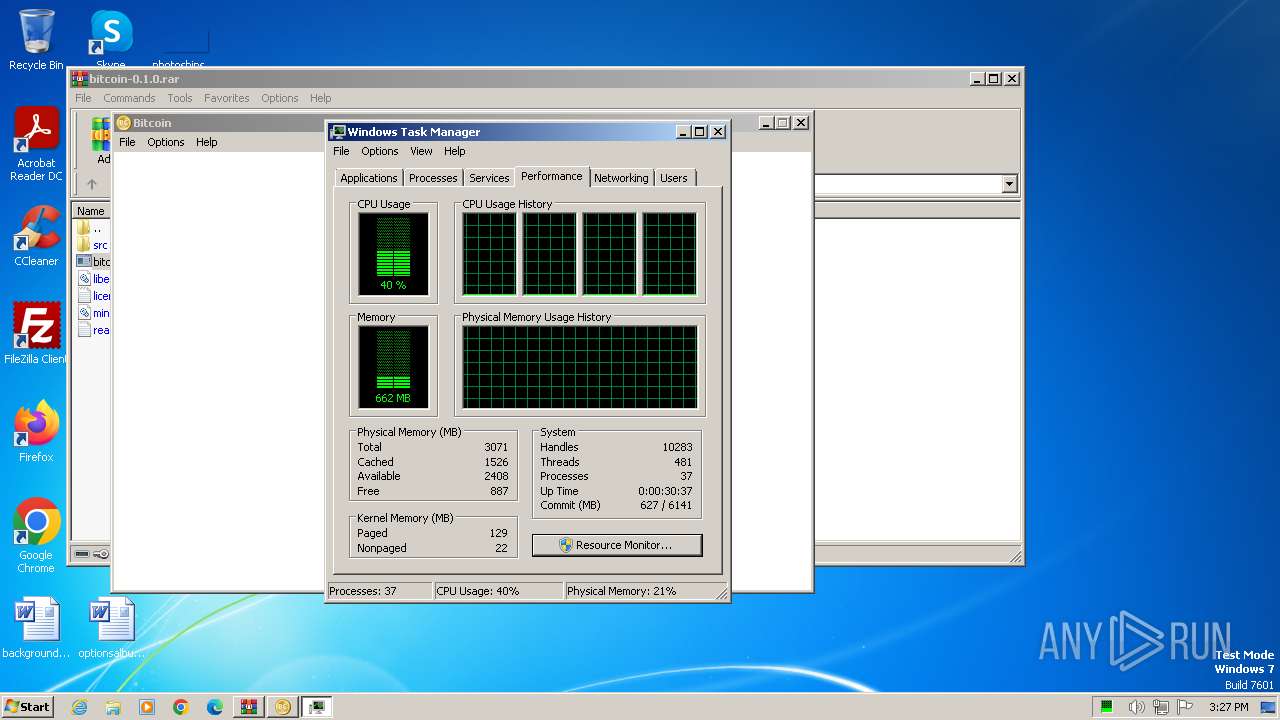Image resolution: width=1280 pixels, height=720 pixels.
Task: Open Task Manager File menu
Action: [341, 151]
